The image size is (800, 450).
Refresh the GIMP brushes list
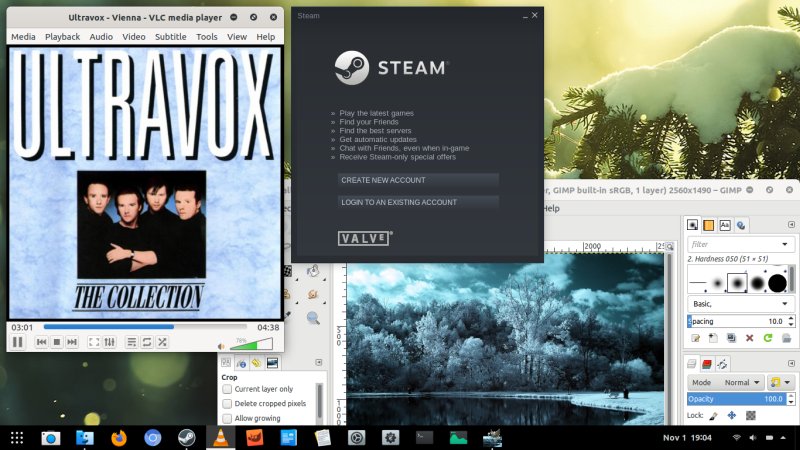(x=768, y=338)
